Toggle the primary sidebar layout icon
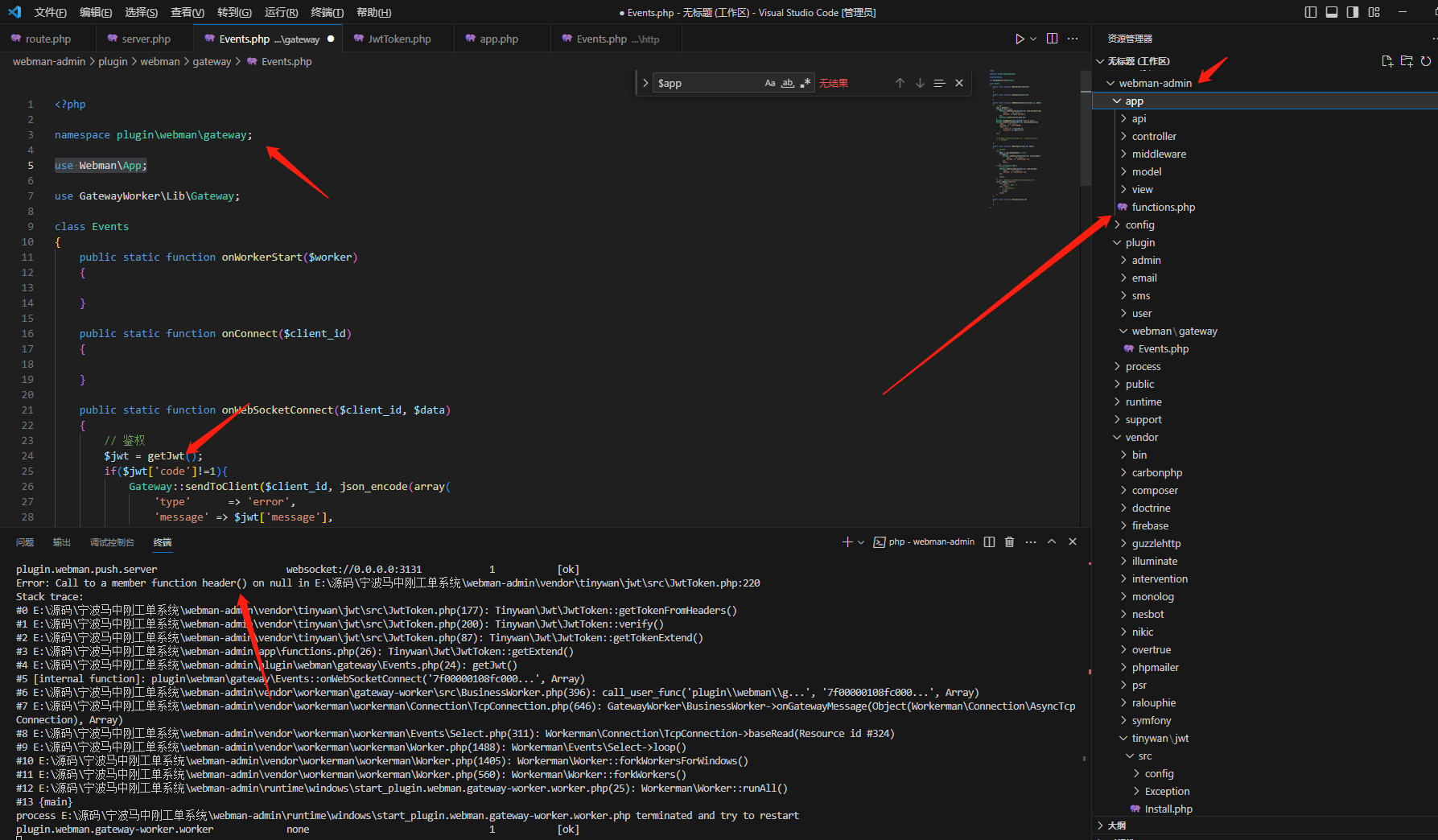This screenshot has height=840, width=1438. tap(1311, 12)
